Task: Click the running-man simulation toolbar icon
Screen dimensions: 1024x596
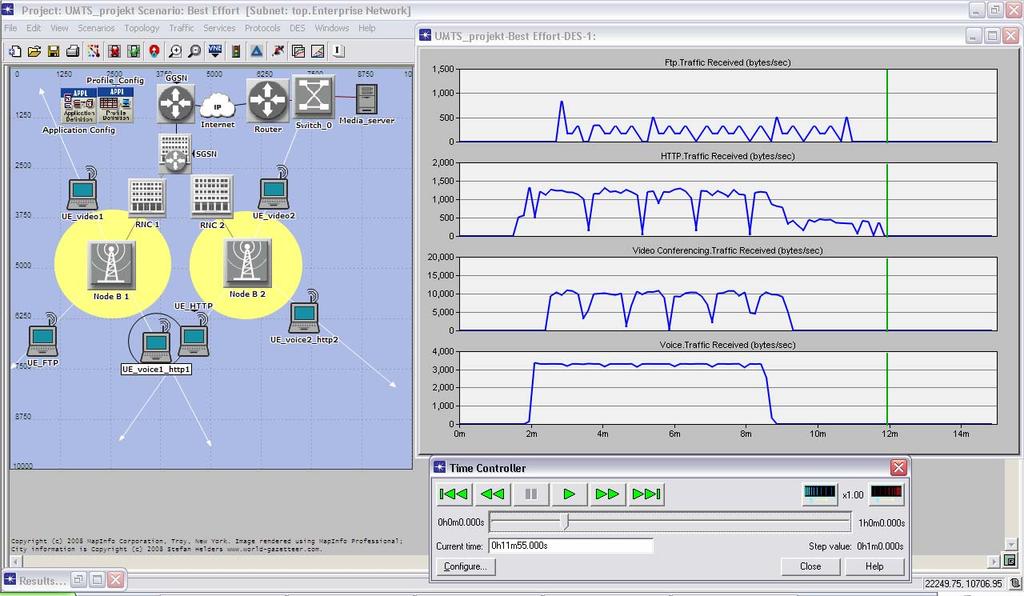Action: pos(278,51)
